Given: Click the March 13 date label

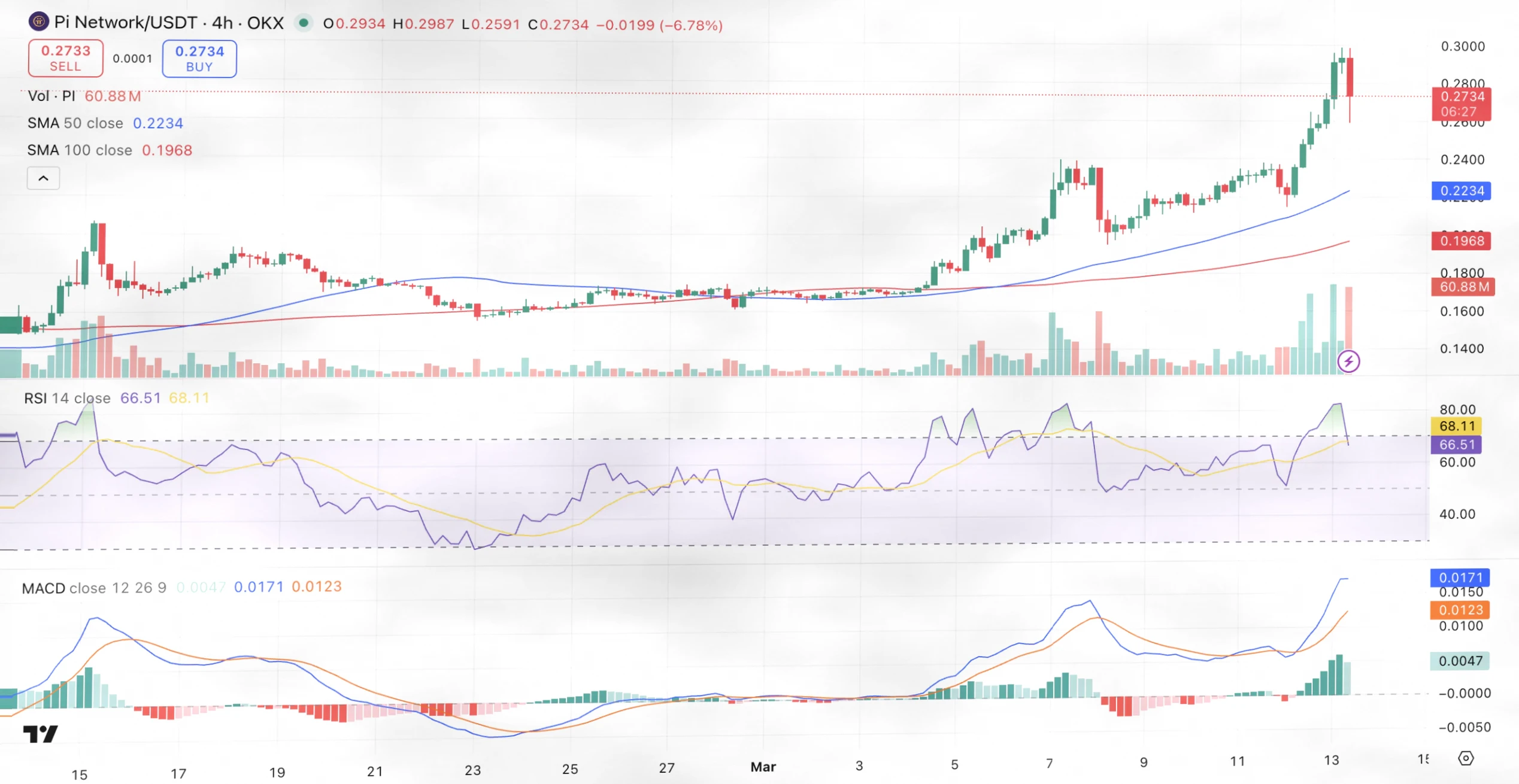Looking at the screenshot, I should point(1332,759).
